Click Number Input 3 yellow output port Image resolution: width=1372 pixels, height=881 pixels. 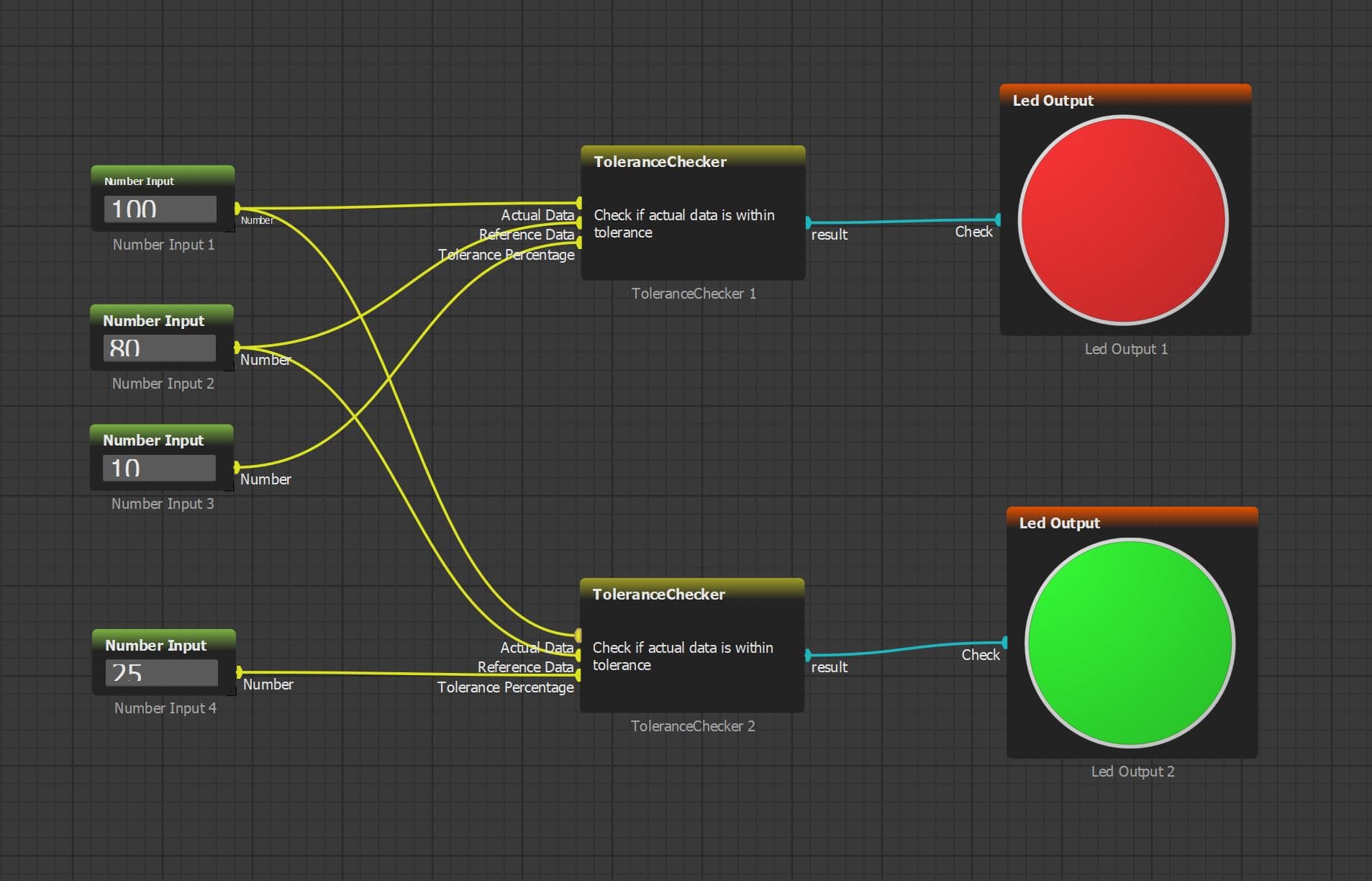237,468
